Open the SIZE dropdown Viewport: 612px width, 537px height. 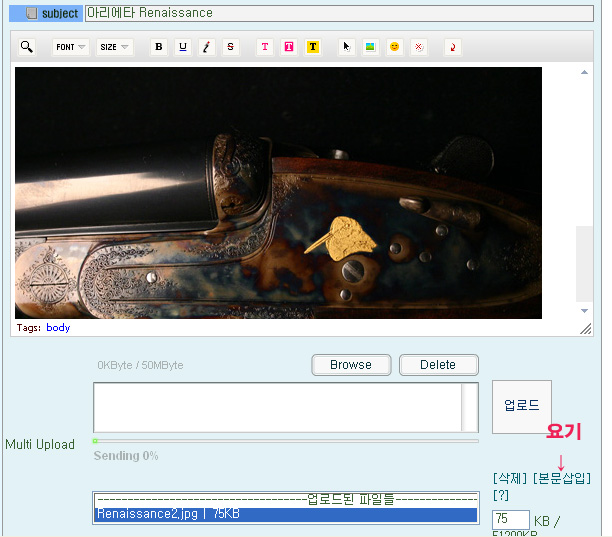coord(114,47)
